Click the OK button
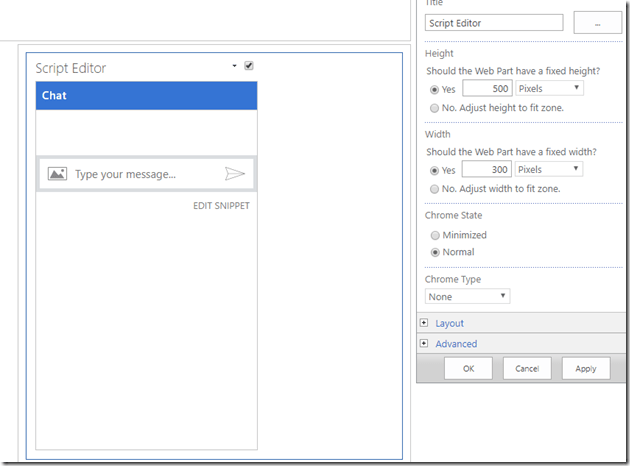Viewport: 630px width, 466px height. point(468,368)
